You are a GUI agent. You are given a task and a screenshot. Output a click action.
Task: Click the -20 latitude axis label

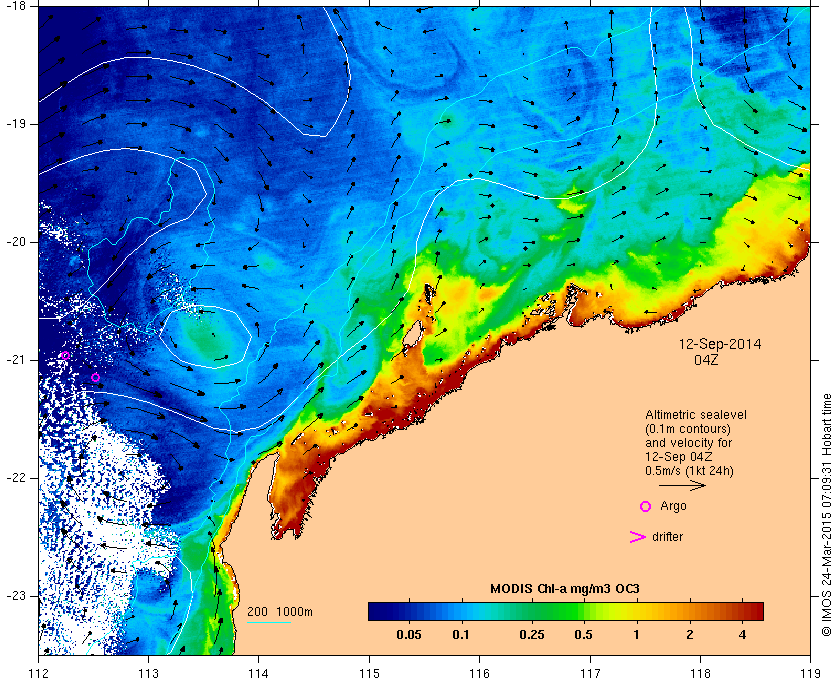14,242
